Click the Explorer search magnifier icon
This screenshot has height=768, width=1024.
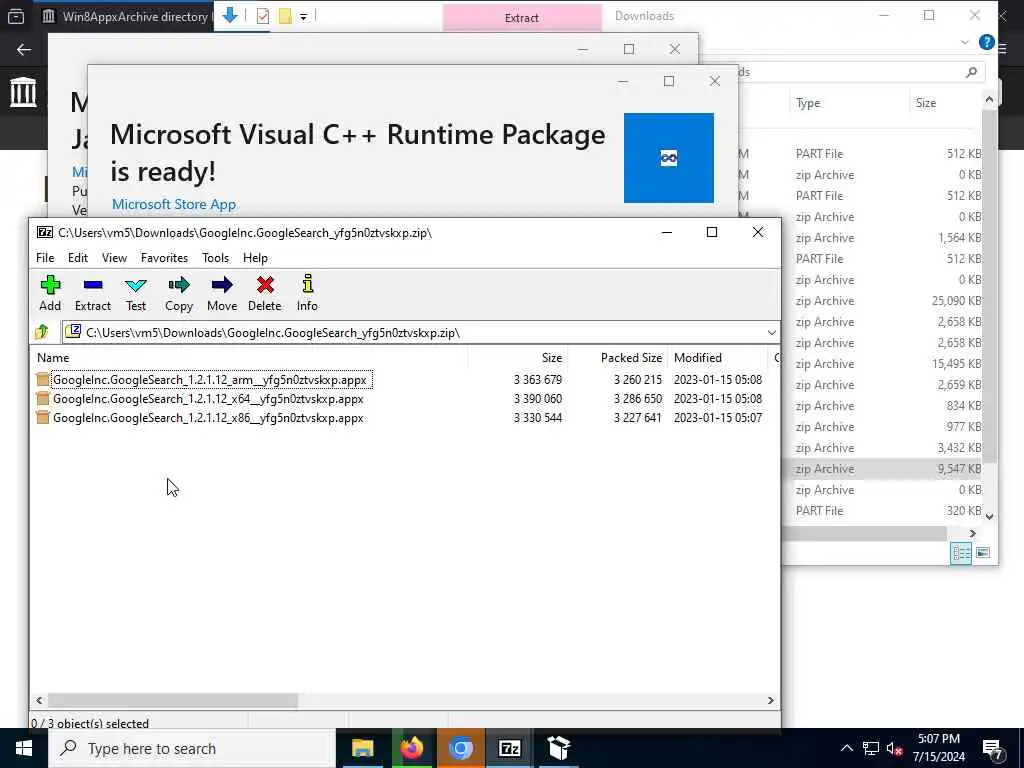click(971, 72)
